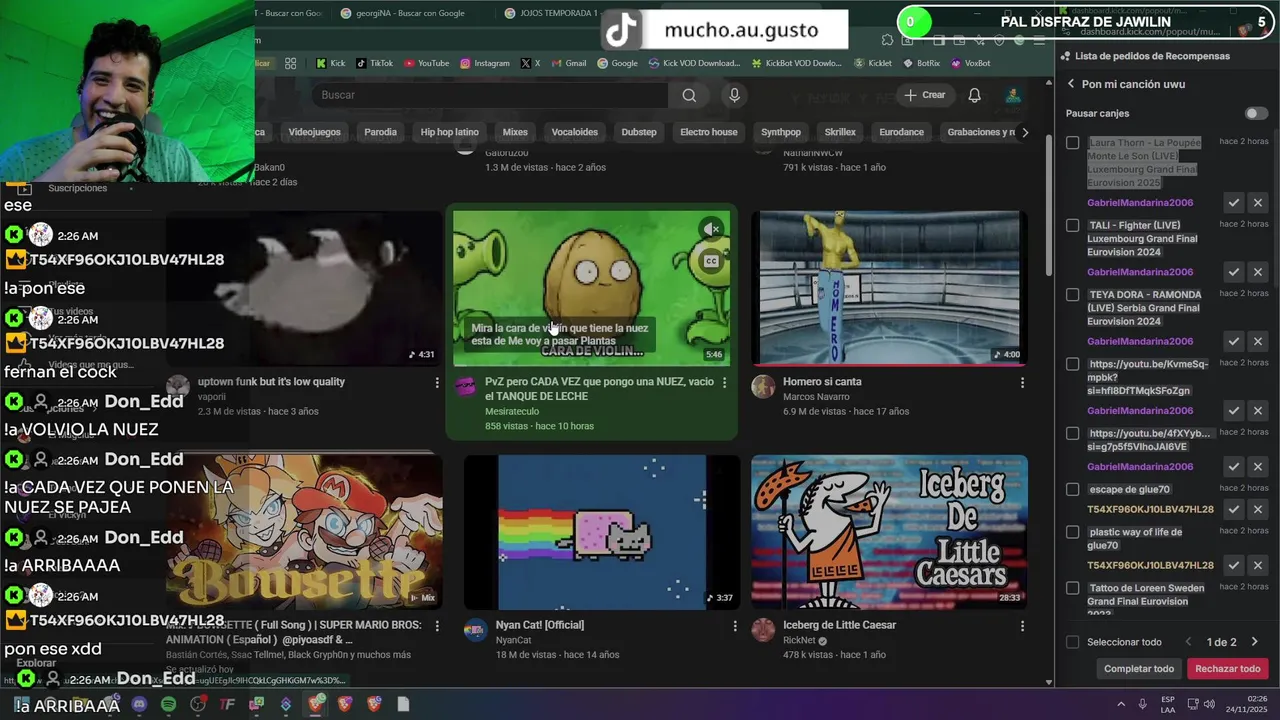This screenshot has width=1280, height=720.
Task: Select the Videojuegos category chip
Action: (x=314, y=132)
